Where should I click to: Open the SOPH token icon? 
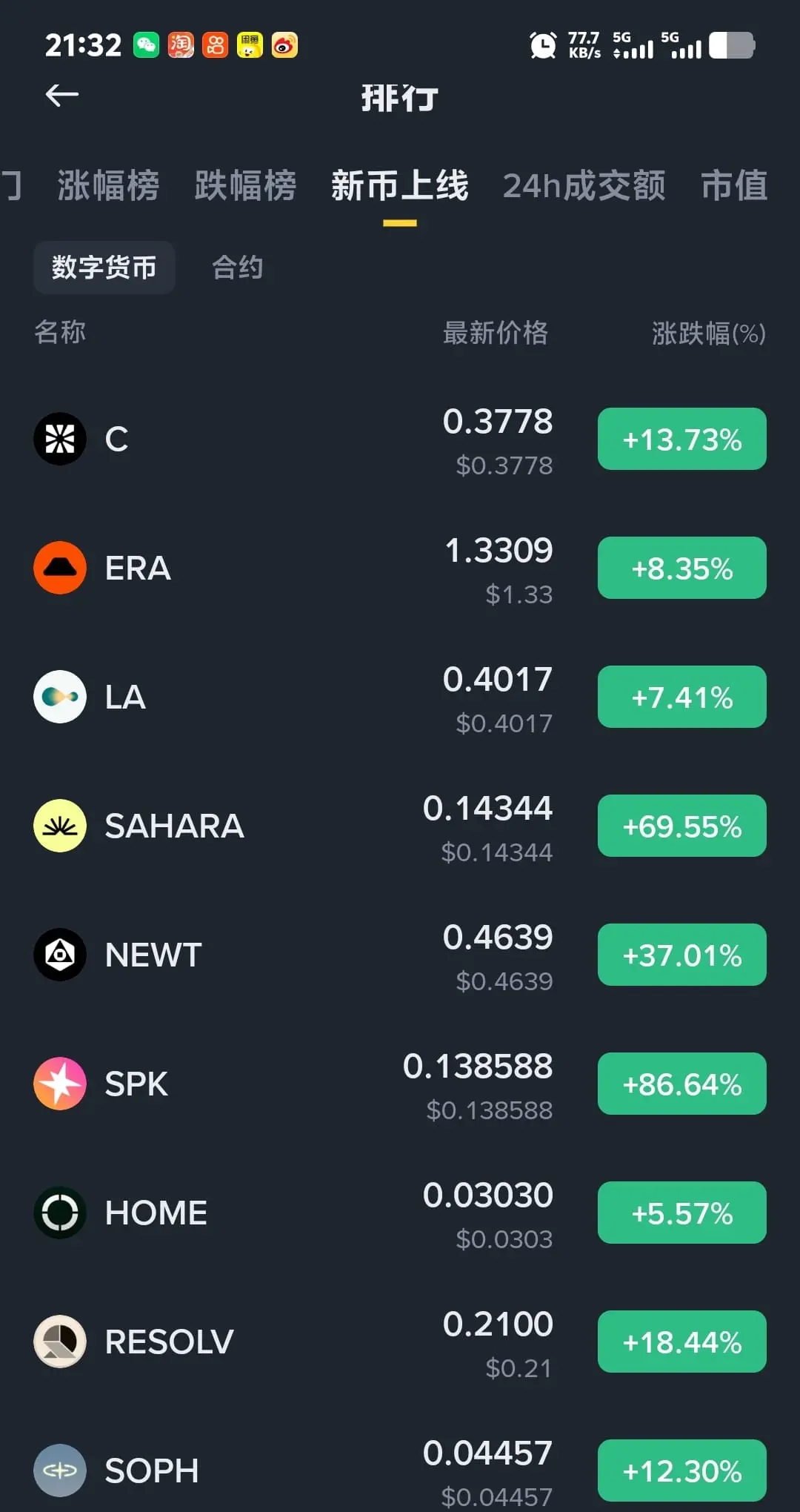(x=60, y=1470)
